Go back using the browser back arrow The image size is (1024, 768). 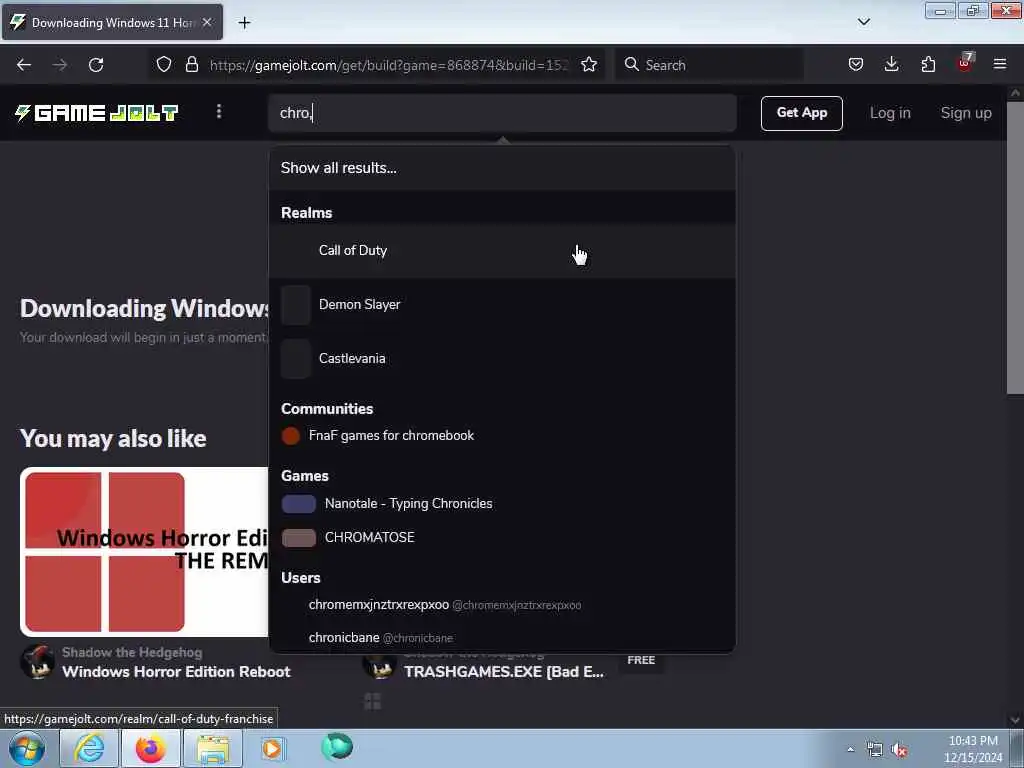(x=24, y=65)
